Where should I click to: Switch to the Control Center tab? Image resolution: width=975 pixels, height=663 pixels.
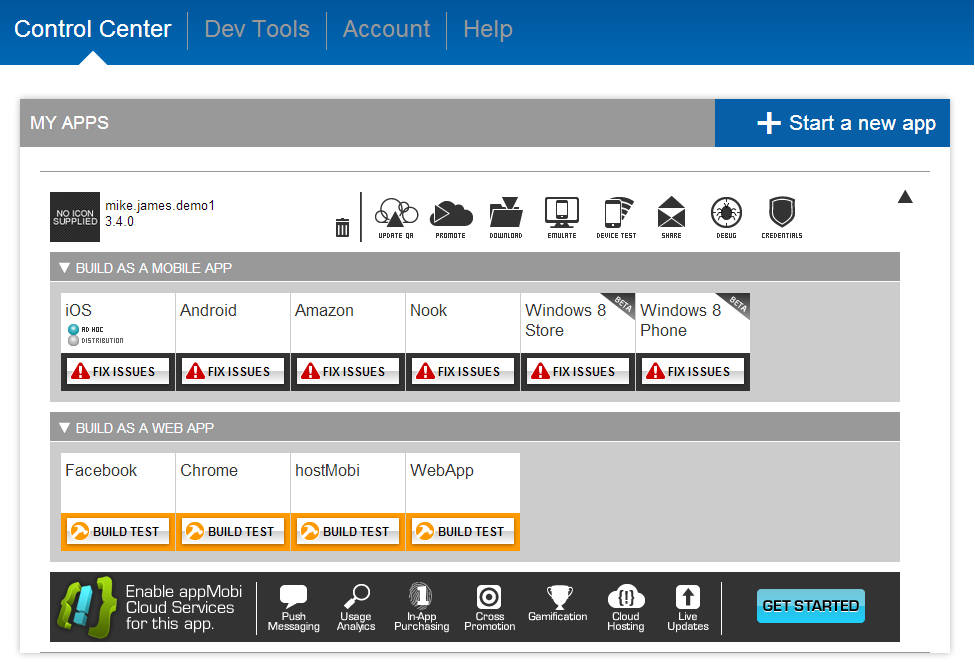(x=93, y=29)
